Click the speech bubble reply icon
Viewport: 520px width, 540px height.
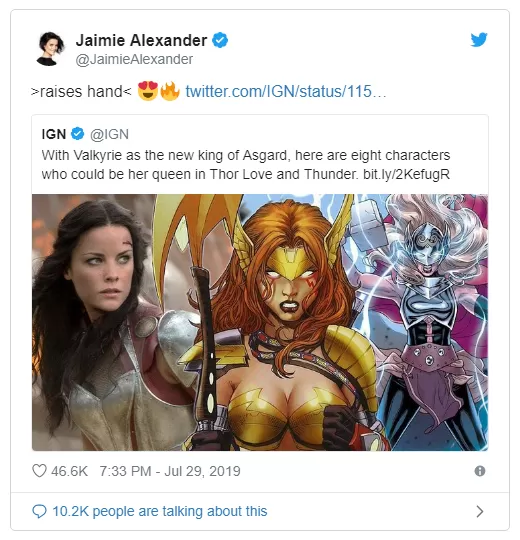[39, 511]
